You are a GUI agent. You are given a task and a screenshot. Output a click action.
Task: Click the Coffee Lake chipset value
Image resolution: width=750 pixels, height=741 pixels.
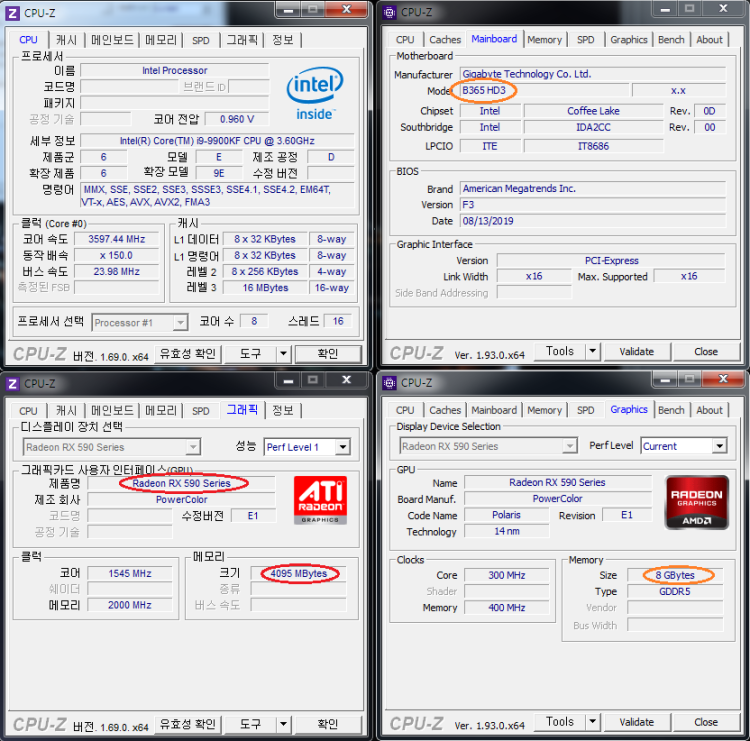tap(594, 111)
